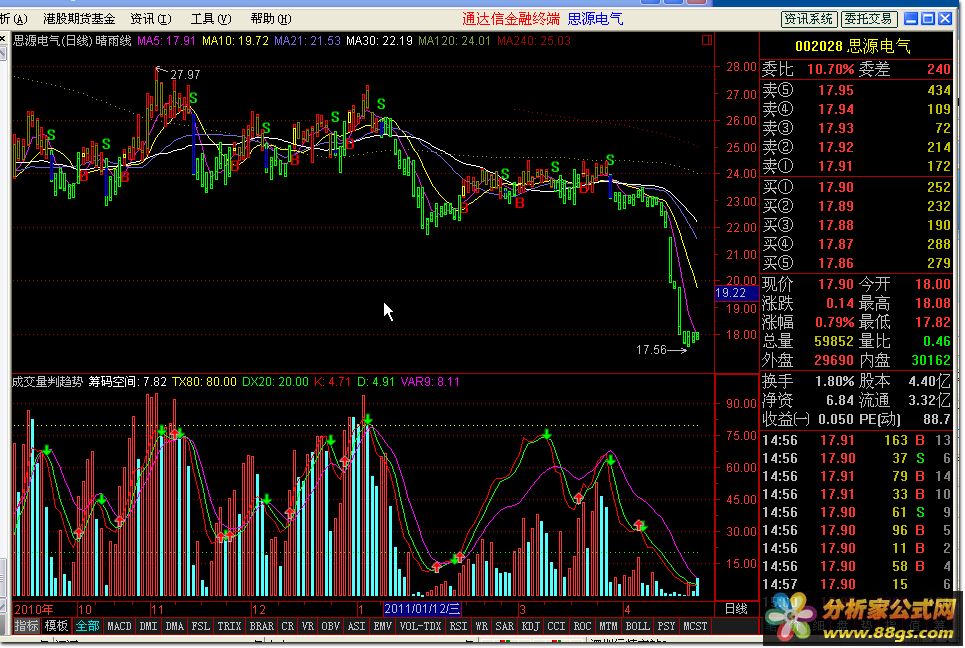Switch to the CCI indicator tab
This screenshot has width=965, height=648.
tap(556, 626)
